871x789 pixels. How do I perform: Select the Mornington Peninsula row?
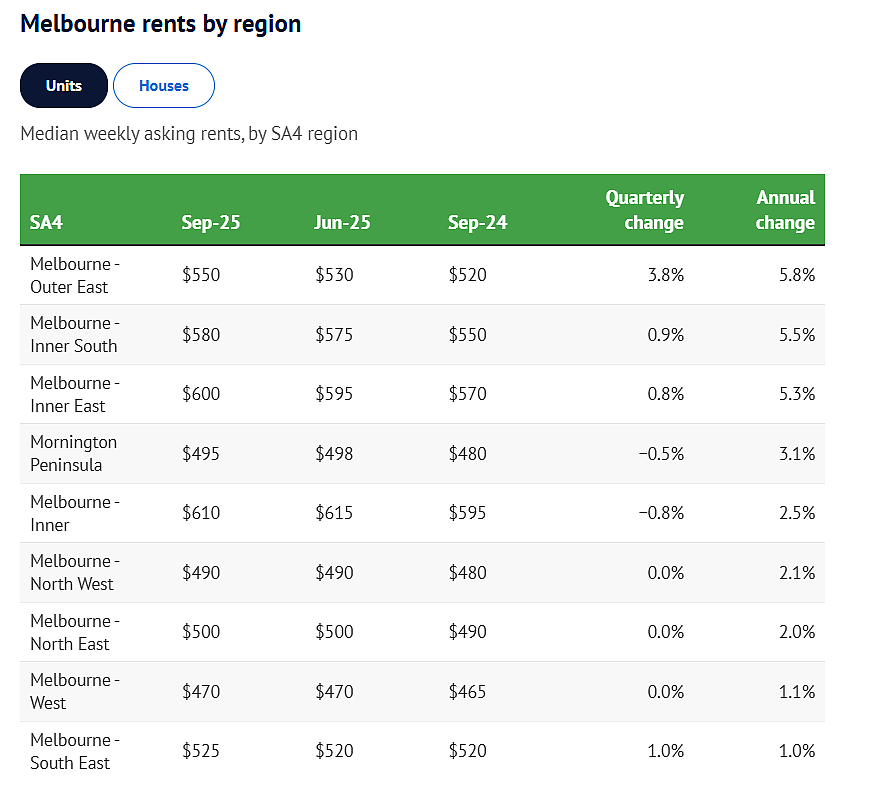coord(422,453)
